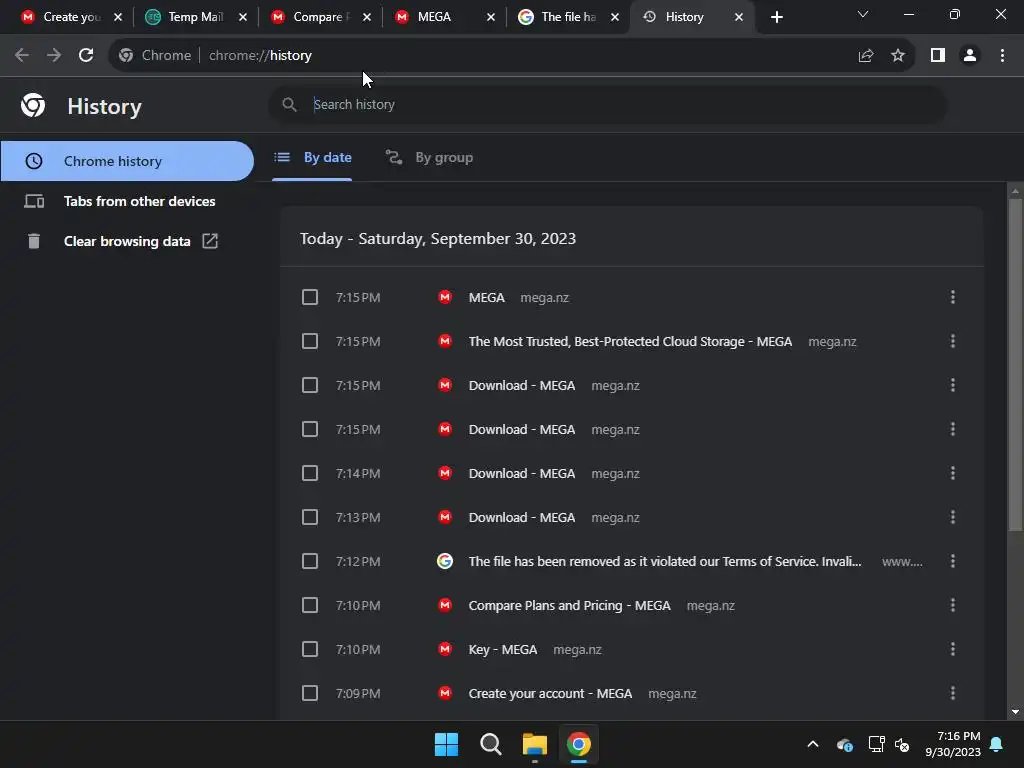Tick checkbox for Compare Plans and Pricing entry

pos(310,605)
